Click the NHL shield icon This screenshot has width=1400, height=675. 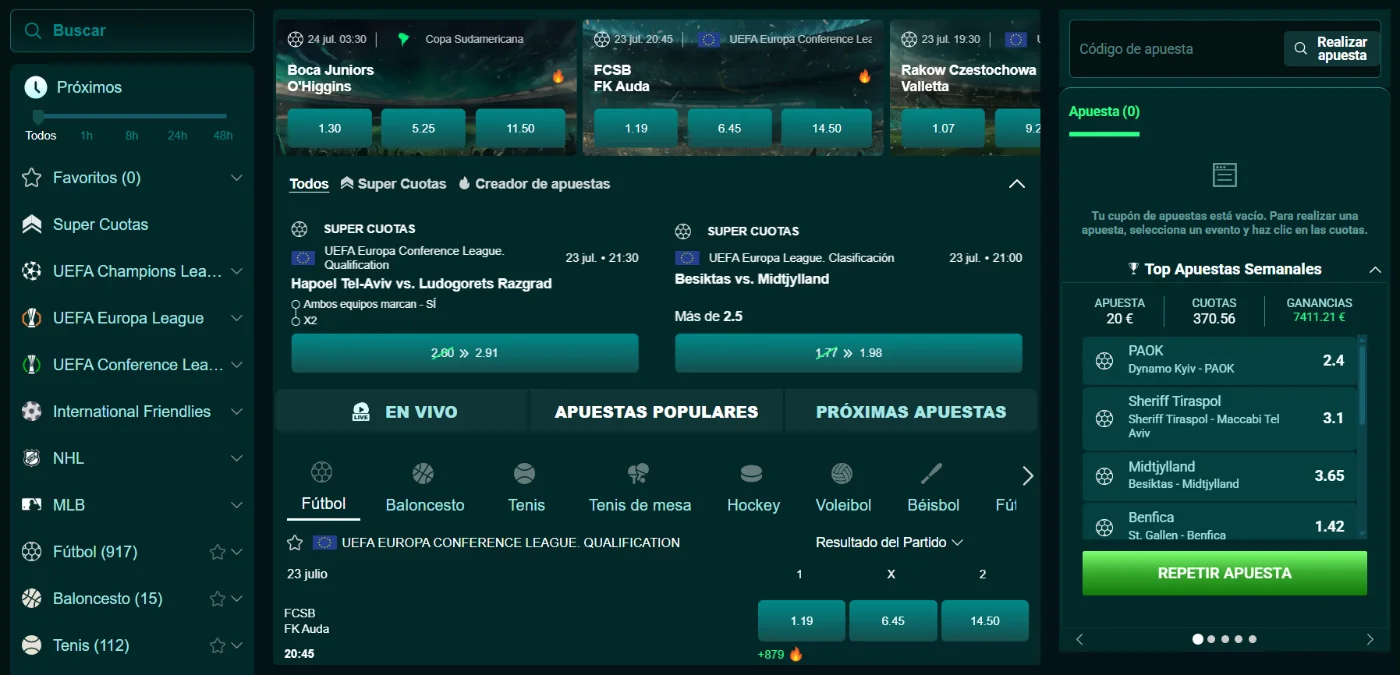click(32, 458)
